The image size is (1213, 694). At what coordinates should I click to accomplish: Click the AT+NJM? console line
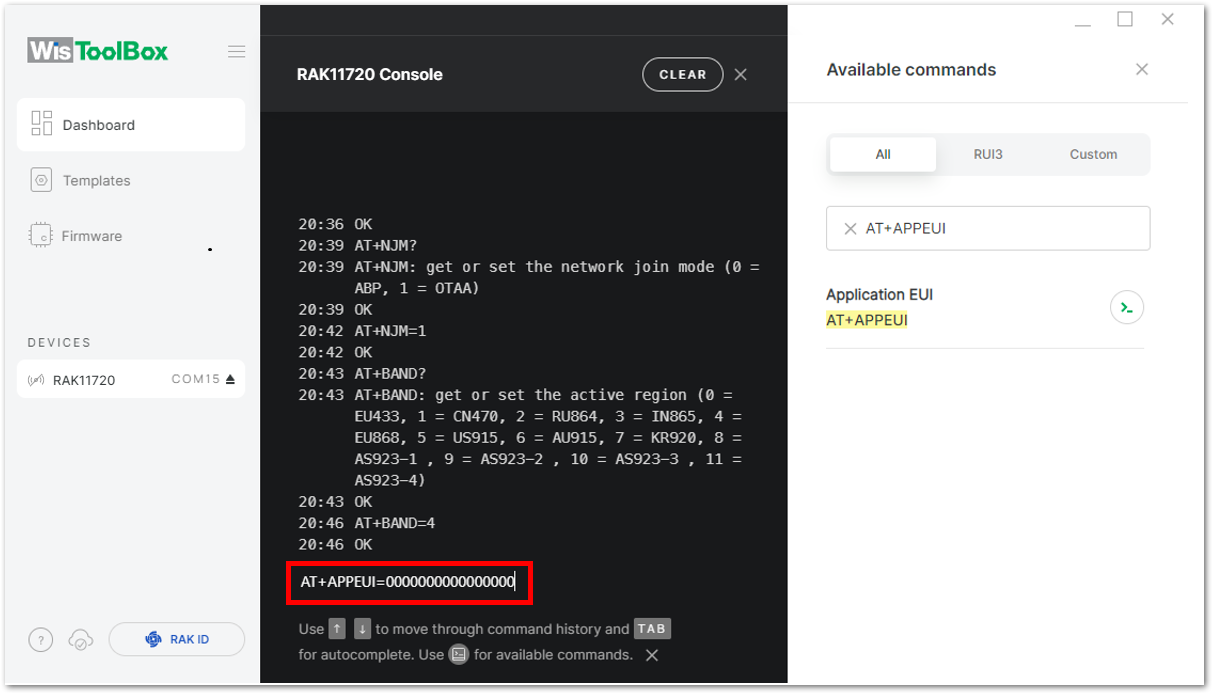(x=387, y=246)
